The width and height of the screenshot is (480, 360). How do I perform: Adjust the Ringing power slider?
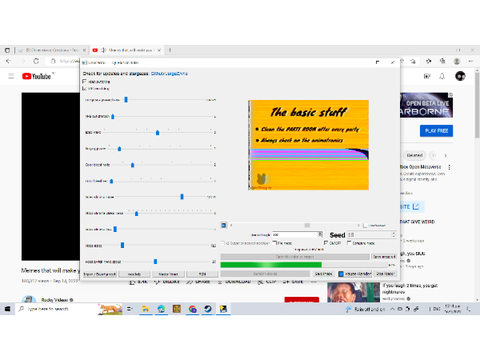point(119,149)
